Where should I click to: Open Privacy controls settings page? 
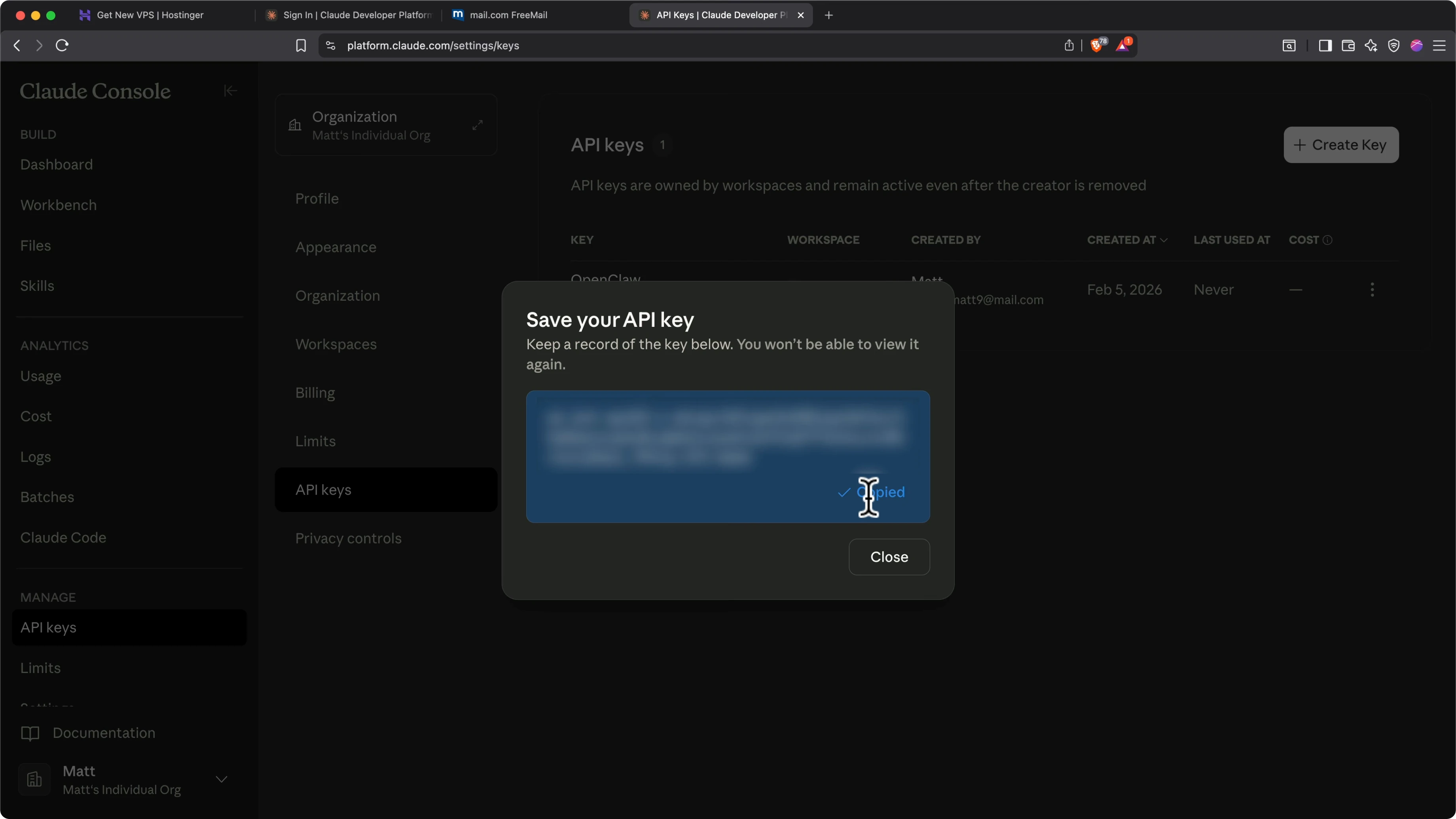[x=348, y=538]
